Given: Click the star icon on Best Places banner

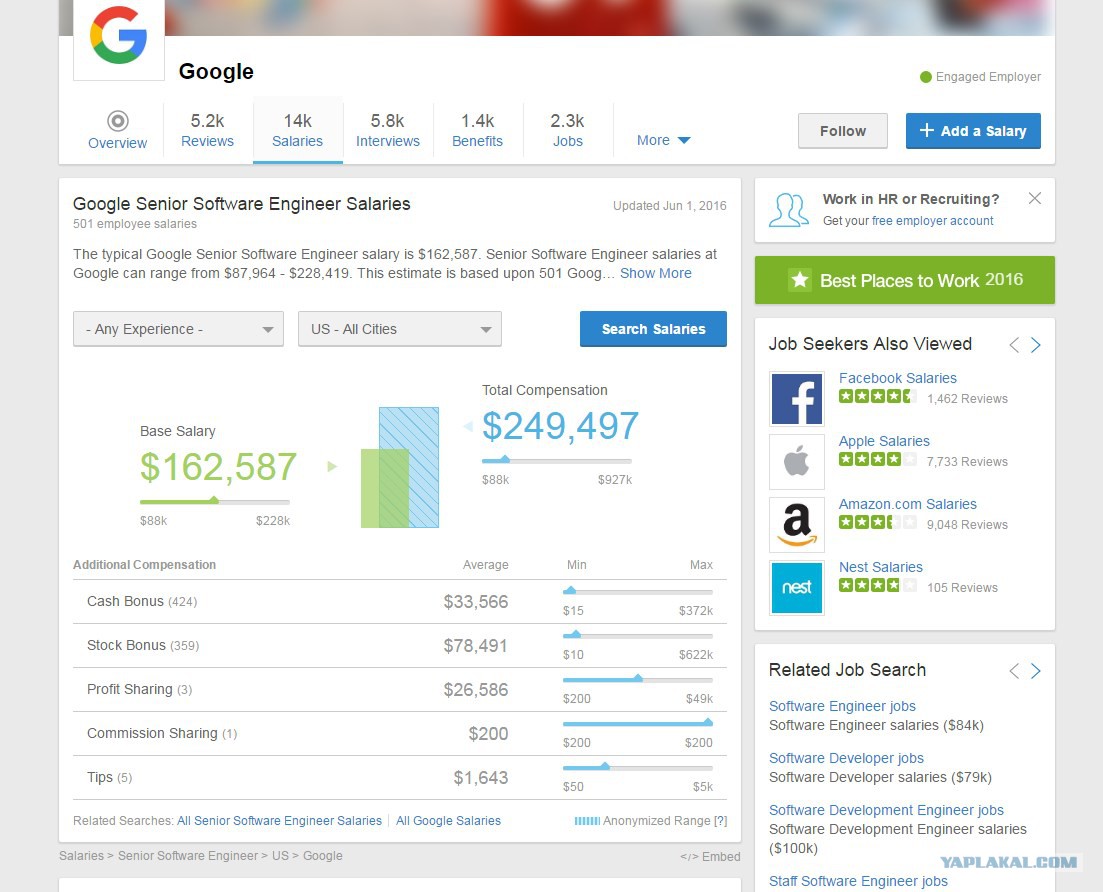Looking at the screenshot, I should tap(800, 280).
